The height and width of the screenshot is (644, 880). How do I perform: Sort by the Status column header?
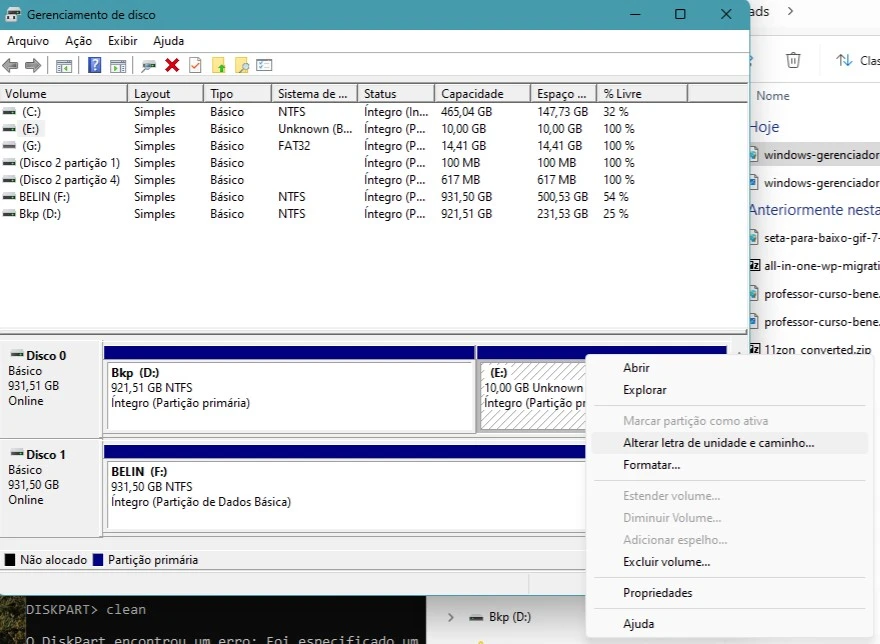[396, 94]
